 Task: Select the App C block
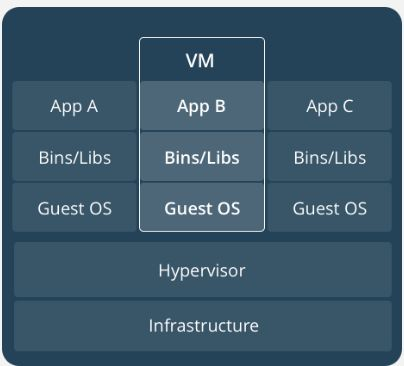tap(329, 106)
